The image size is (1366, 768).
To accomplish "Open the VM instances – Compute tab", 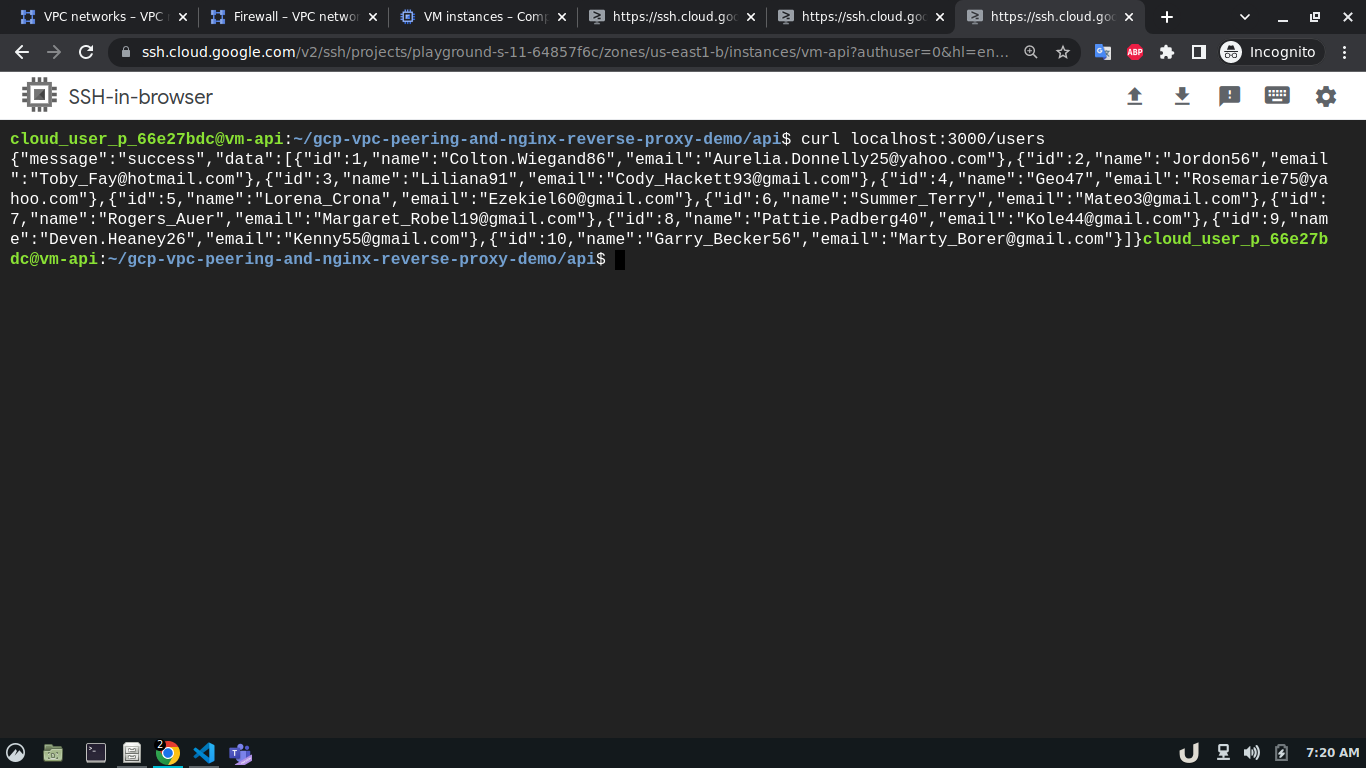I will coord(473,17).
